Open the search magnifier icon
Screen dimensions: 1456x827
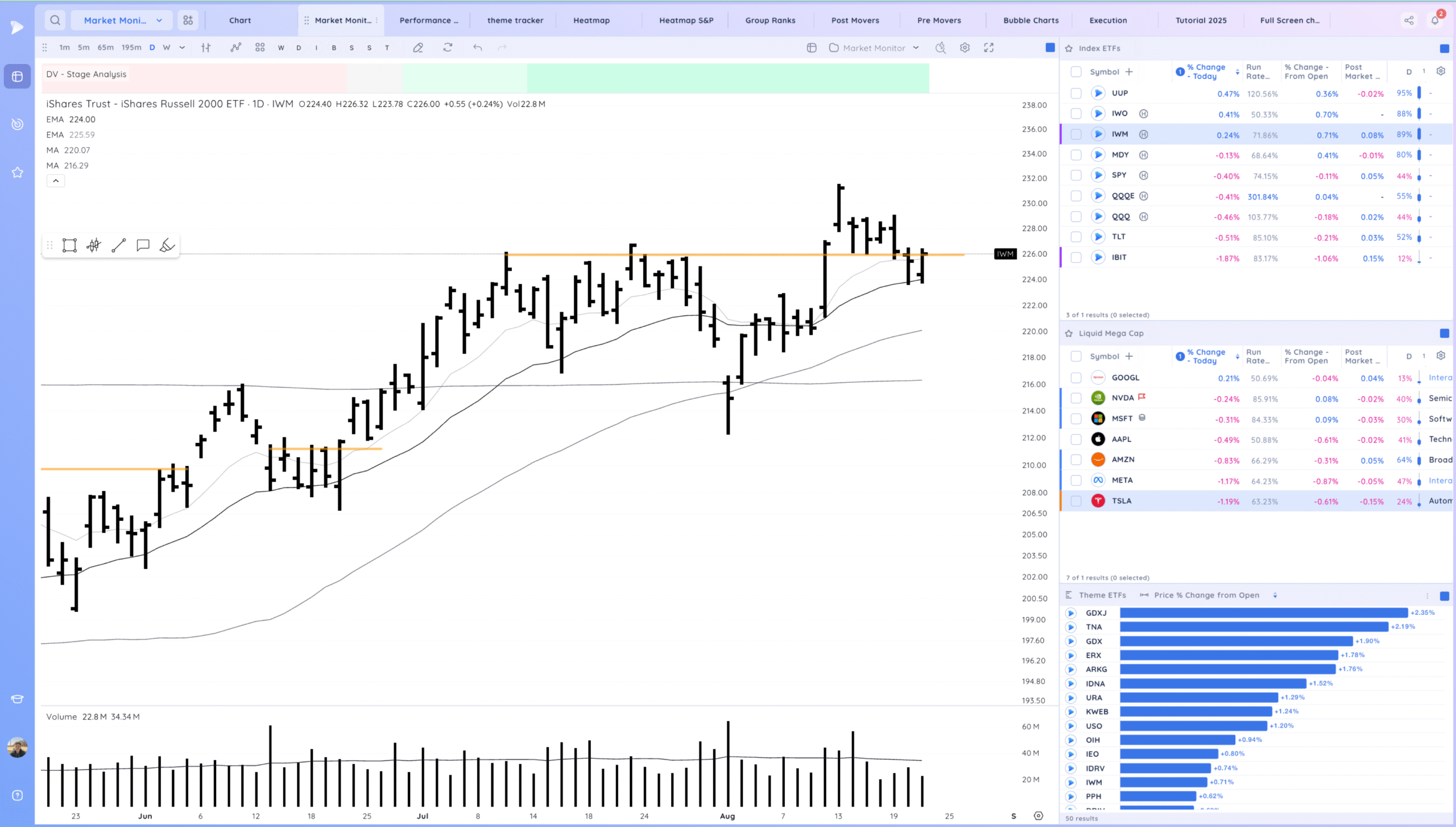[x=55, y=20]
